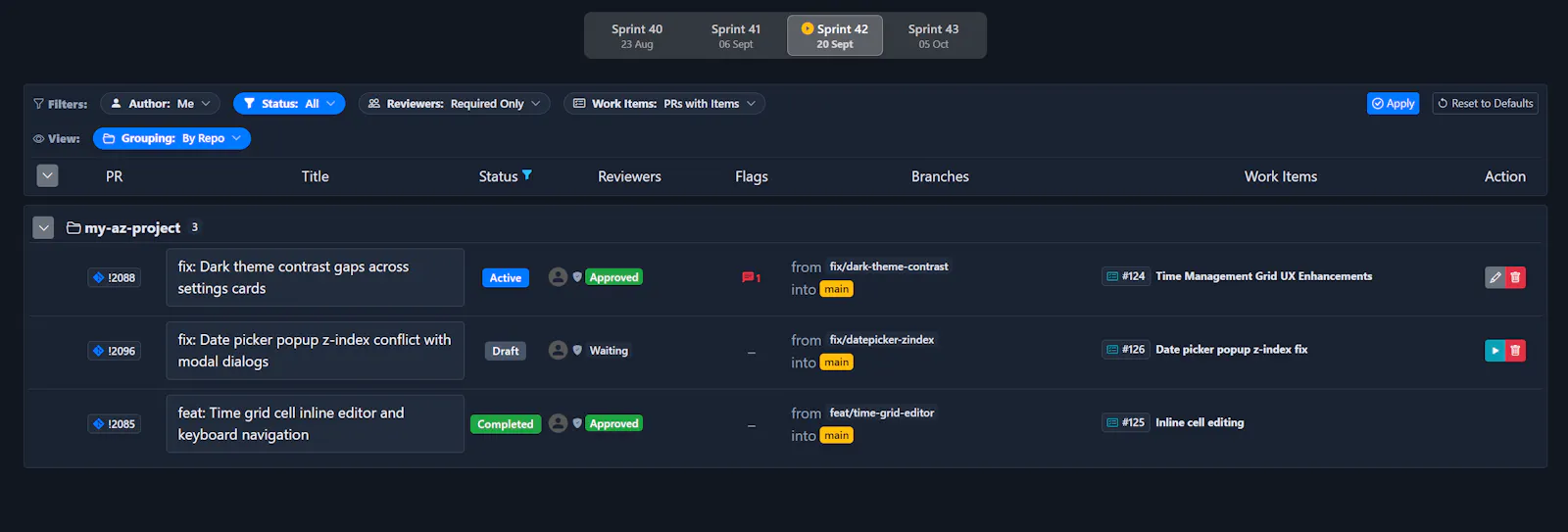This screenshot has height=532, width=1568.
Task: Collapse all groups using header chevron
Action: tap(47, 175)
